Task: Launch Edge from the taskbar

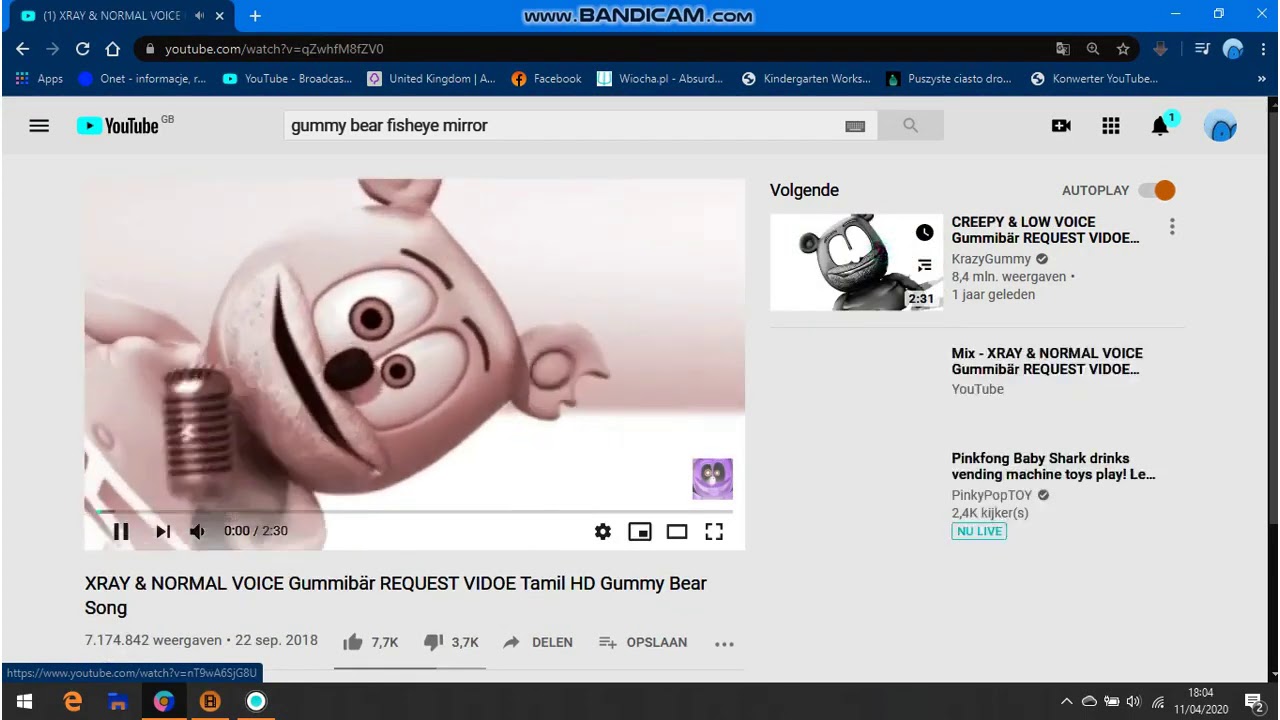Action: (x=72, y=701)
